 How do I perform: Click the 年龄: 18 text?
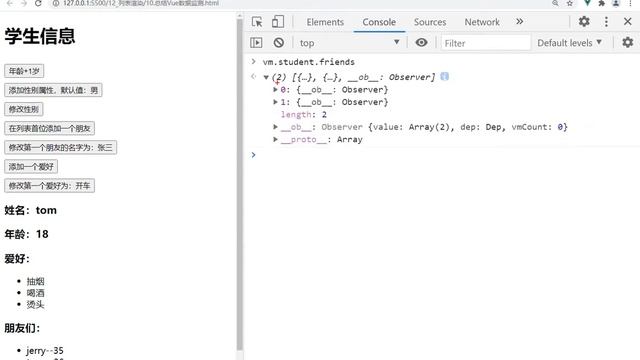point(27,234)
